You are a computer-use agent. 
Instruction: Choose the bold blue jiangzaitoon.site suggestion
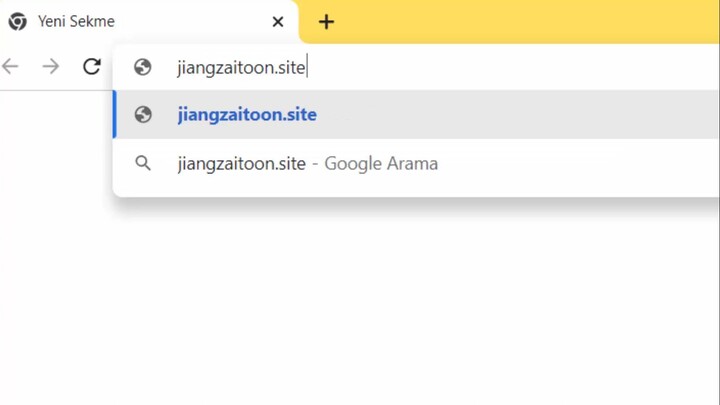[247, 114]
